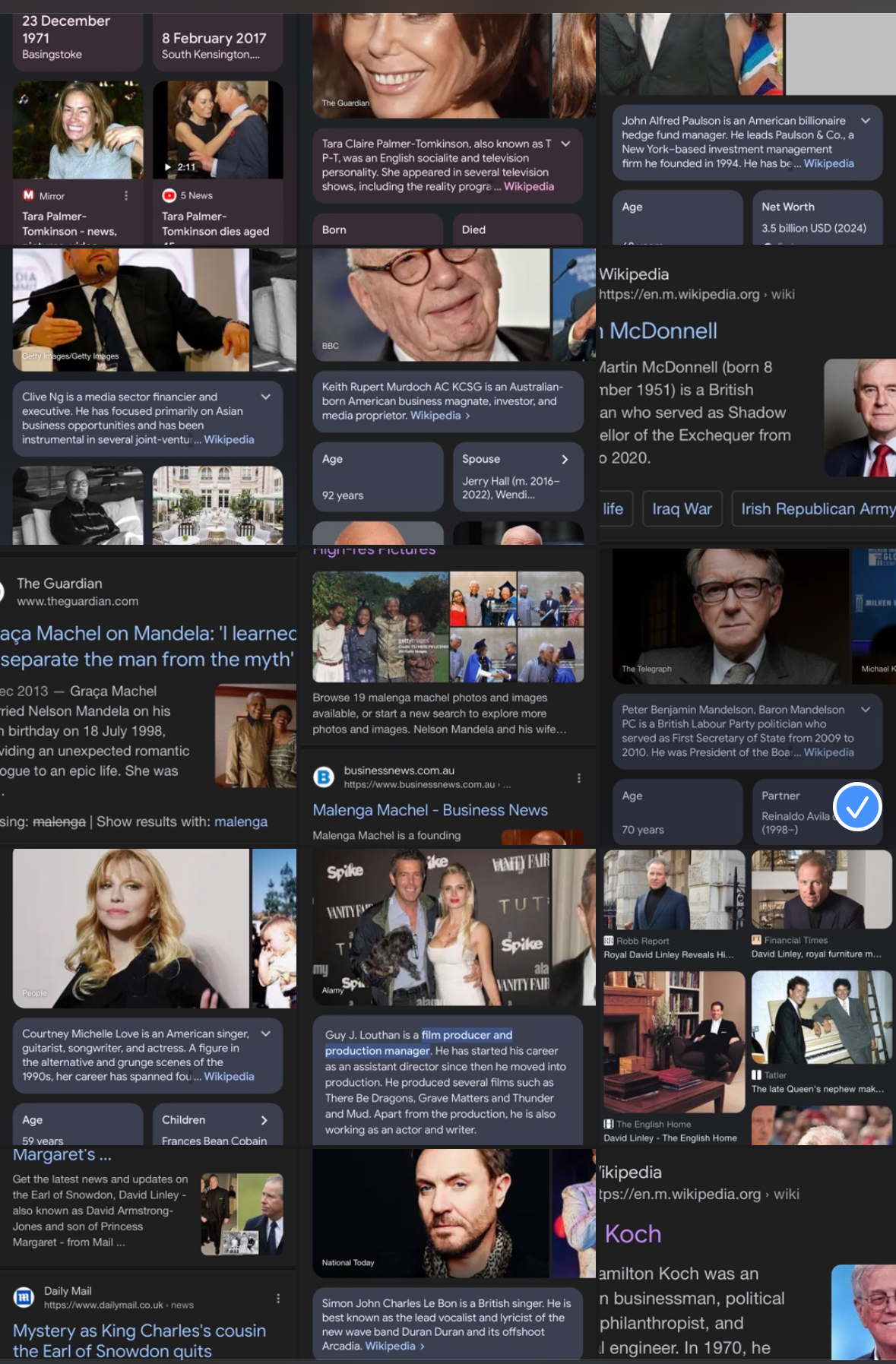Open the Malenga Machel - Business News result

430,810
